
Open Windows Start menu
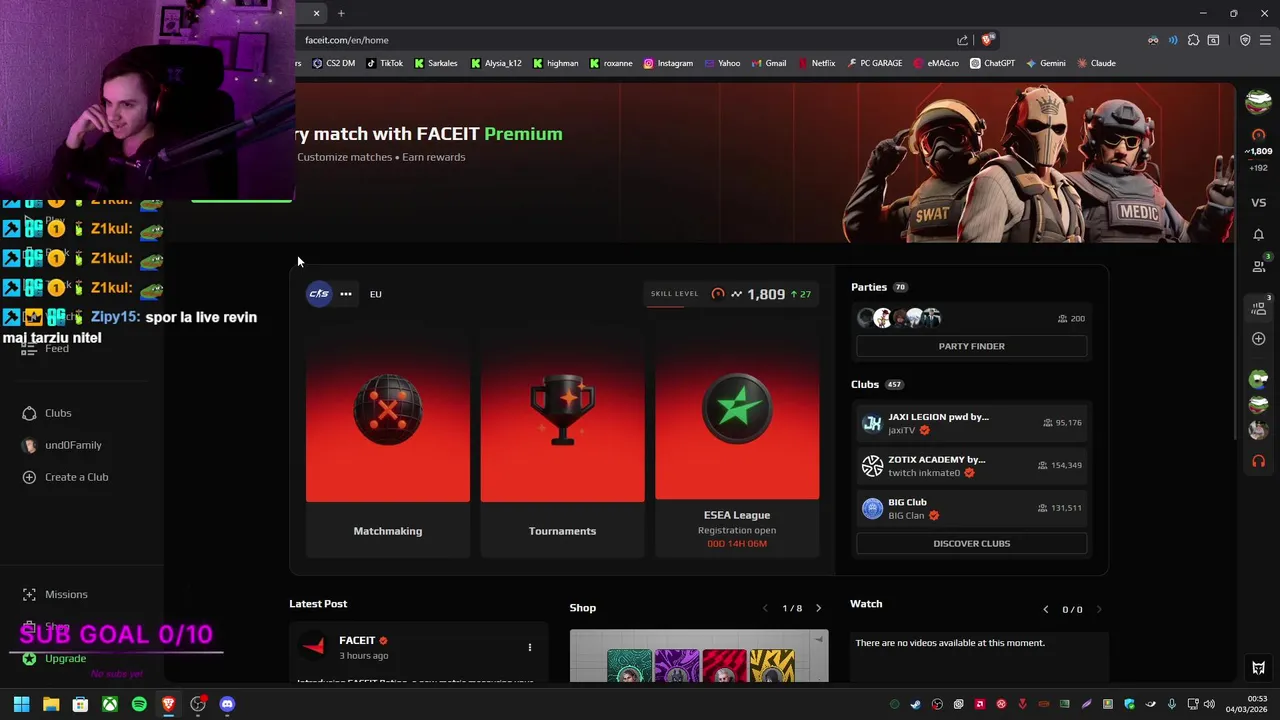[x=21, y=704]
